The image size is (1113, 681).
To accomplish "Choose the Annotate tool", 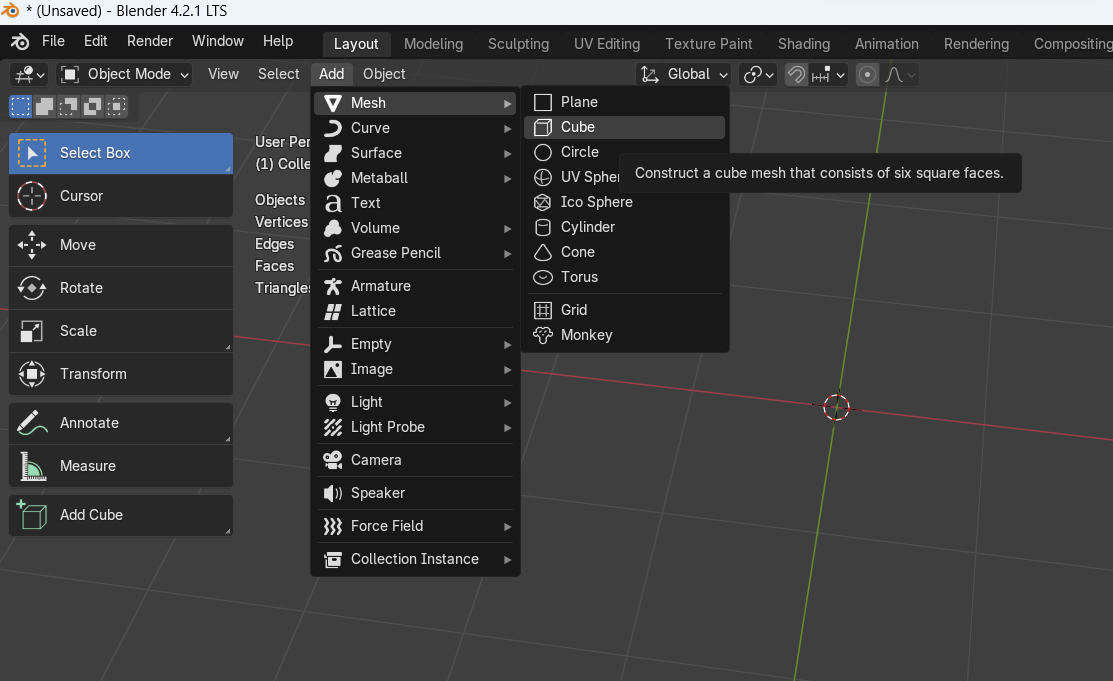I will pos(121,423).
